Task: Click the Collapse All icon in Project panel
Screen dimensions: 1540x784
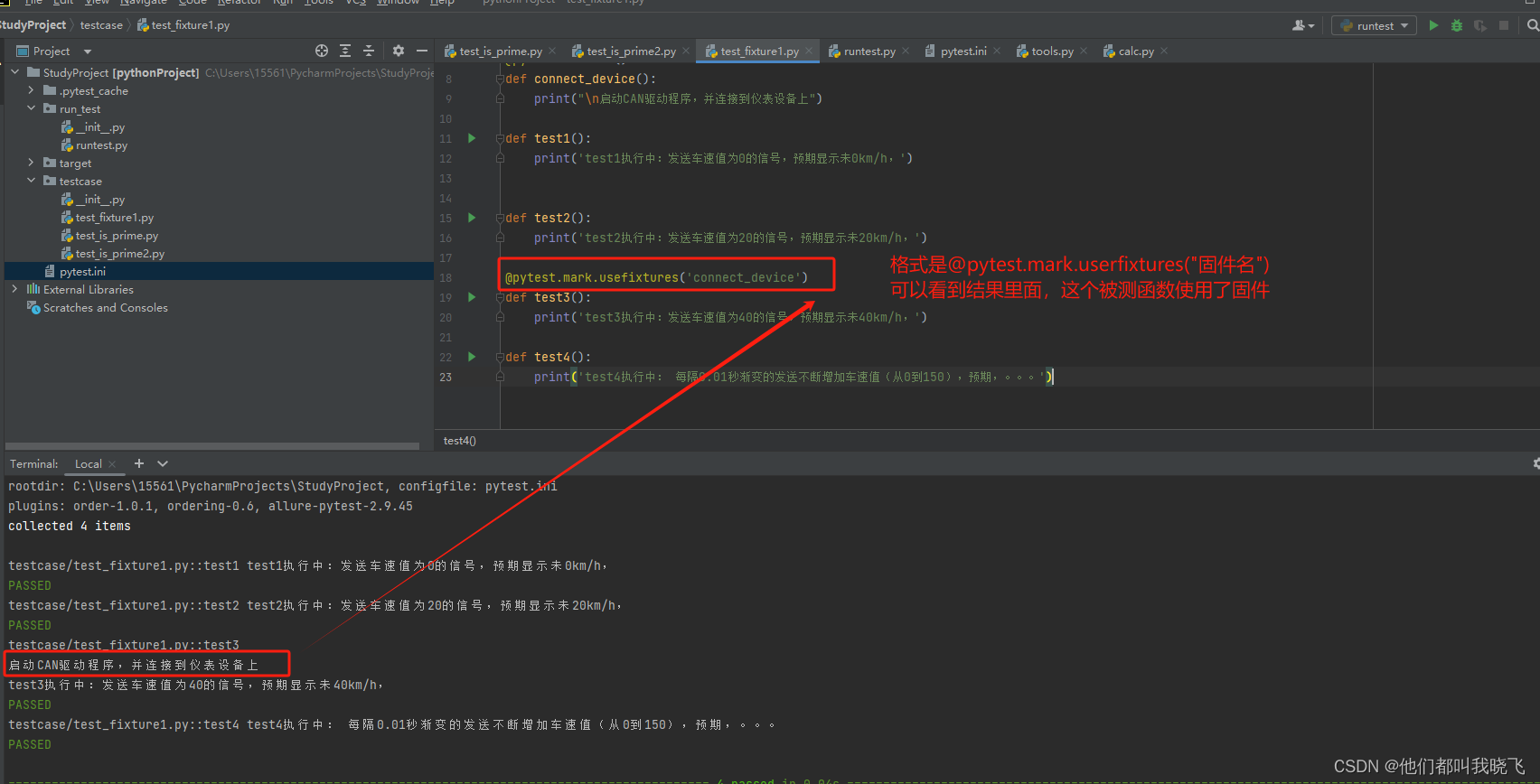Action: point(369,51)
